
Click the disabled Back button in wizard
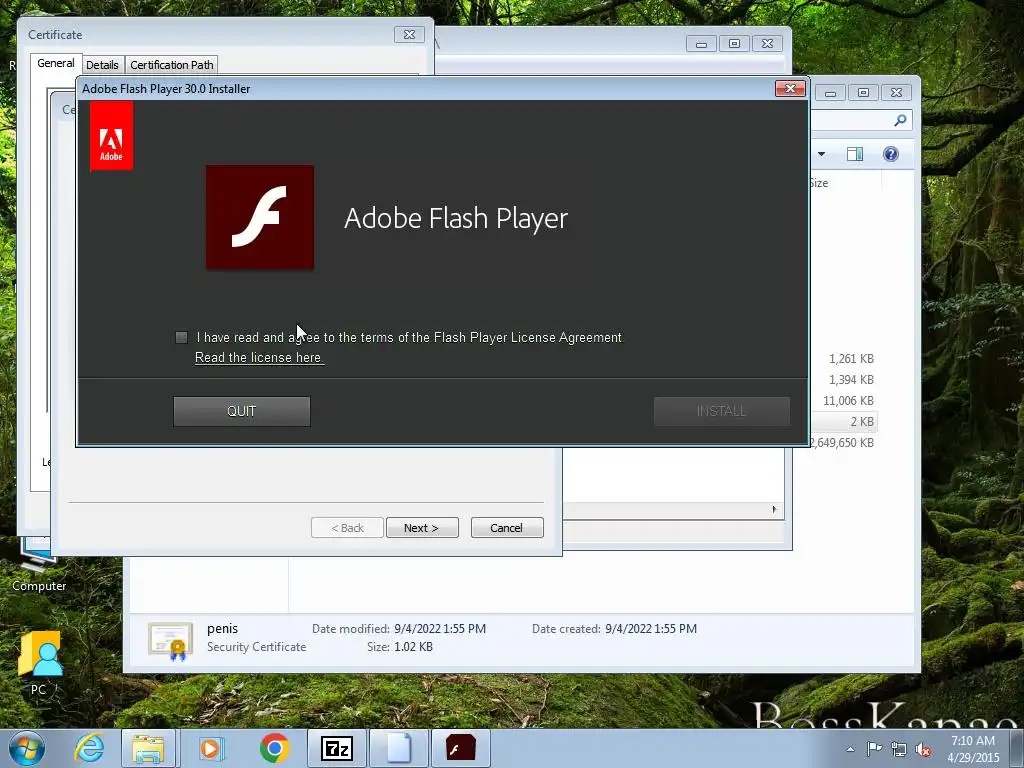click(347, 528)
